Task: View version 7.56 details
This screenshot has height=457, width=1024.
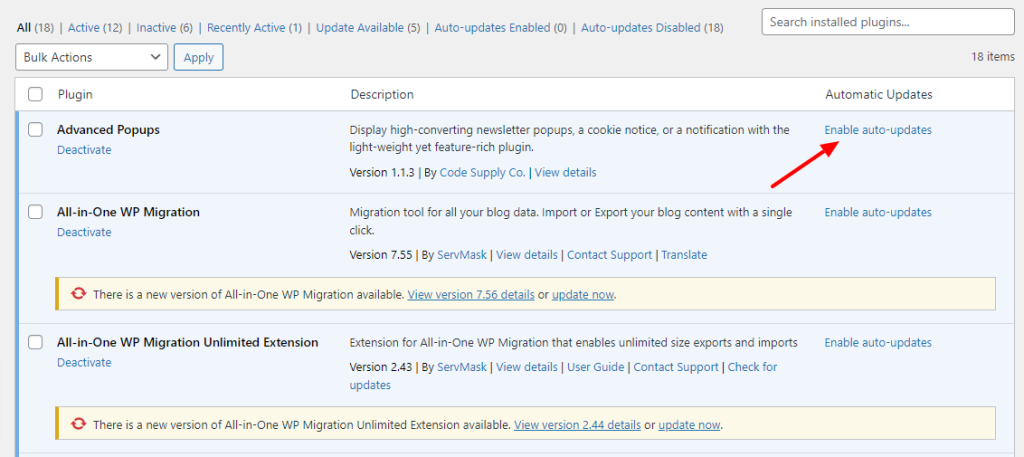Action: pos(471,294)
